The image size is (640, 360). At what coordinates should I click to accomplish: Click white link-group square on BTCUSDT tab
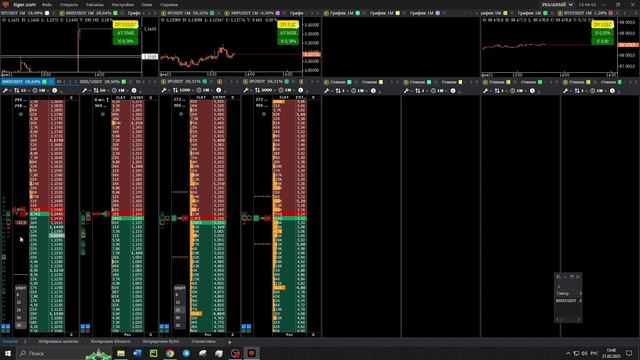pyautogui.click(x=47, y=13)
